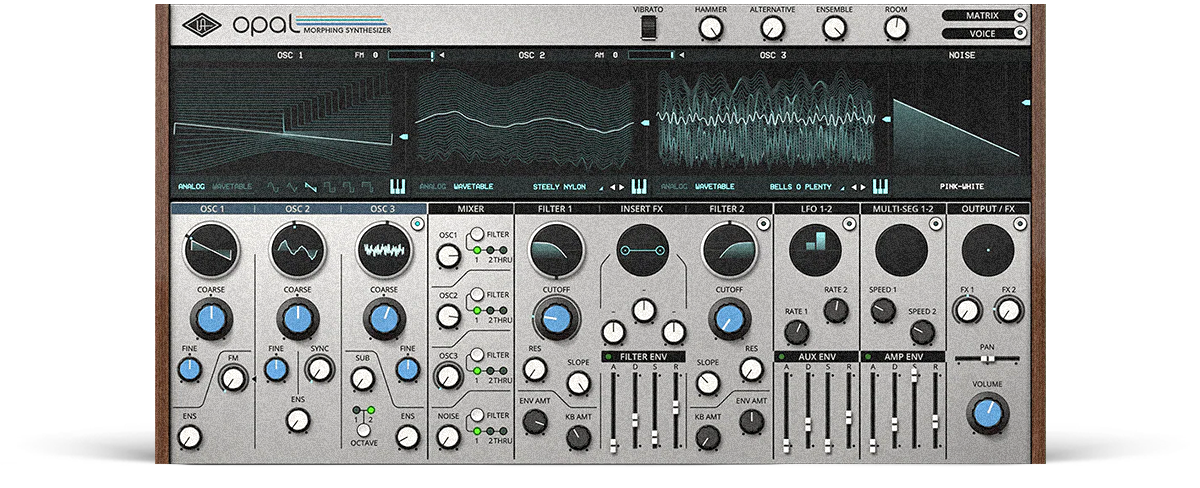This screenshot has height=488, width=1200.
Task: Select previous Steely Nylon wavetable arrow
Action: [x=612, y=187]
